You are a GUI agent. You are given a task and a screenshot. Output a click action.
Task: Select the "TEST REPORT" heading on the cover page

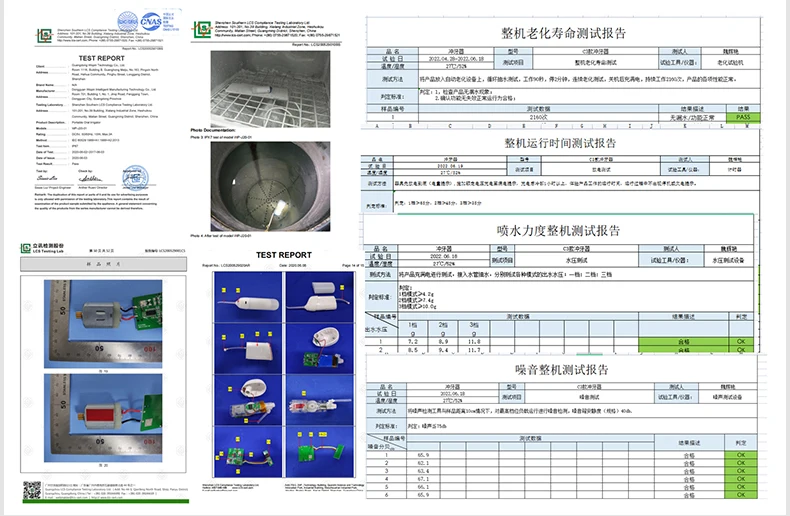coord(101,58)
